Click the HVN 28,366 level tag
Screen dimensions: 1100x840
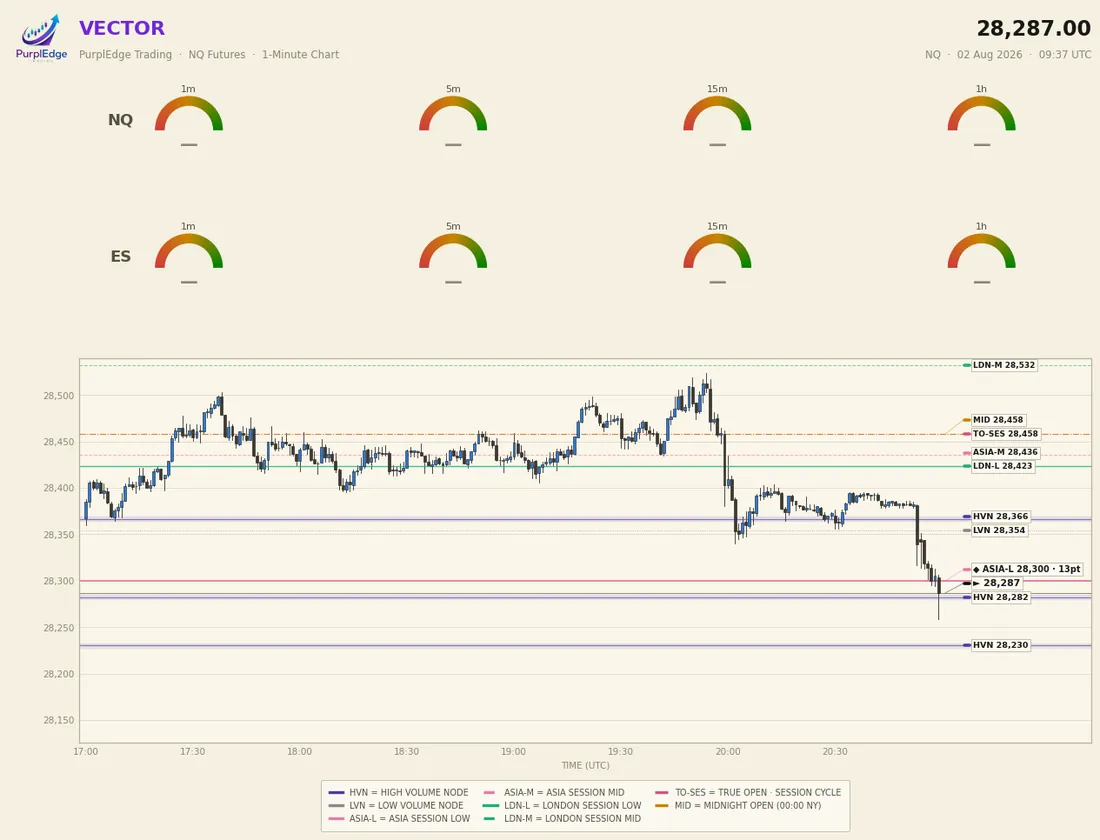(1000, 516)
